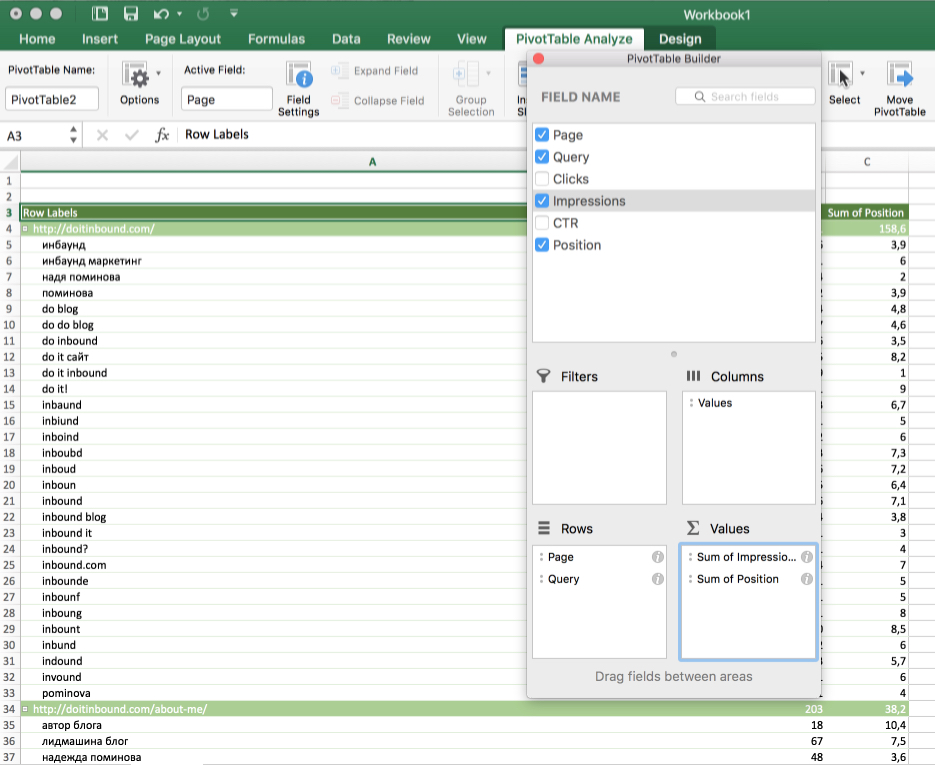Open the Review tab
The height and width of the screenshot is (765, 935).
pos(408,39)
